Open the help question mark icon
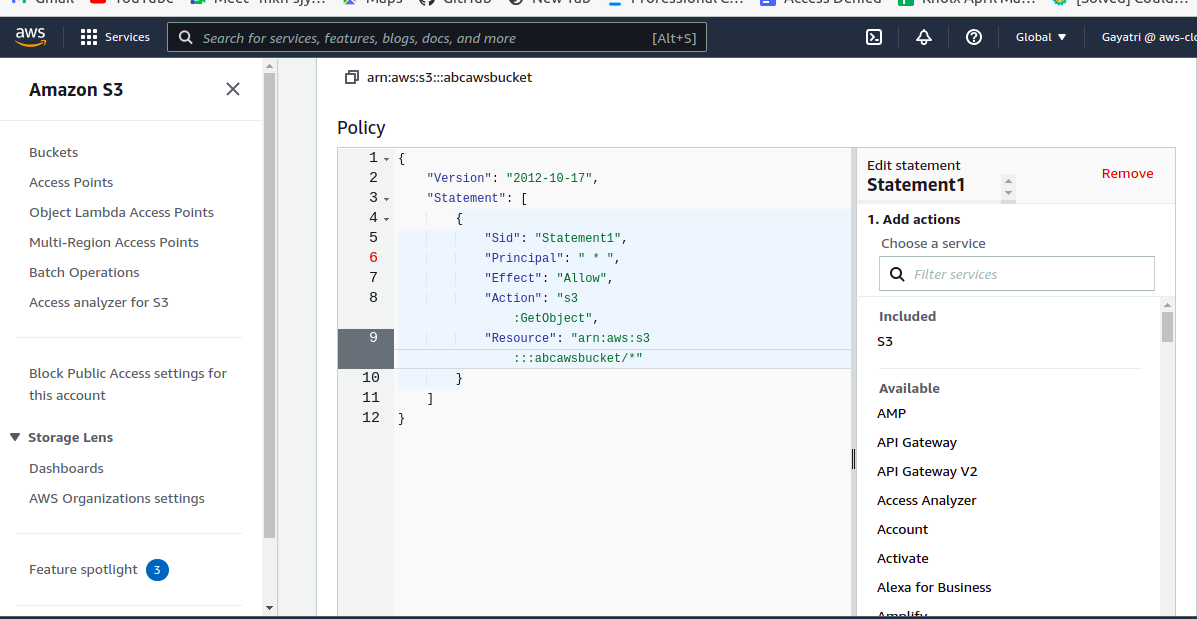1197x619 pixels. [973, 37]
